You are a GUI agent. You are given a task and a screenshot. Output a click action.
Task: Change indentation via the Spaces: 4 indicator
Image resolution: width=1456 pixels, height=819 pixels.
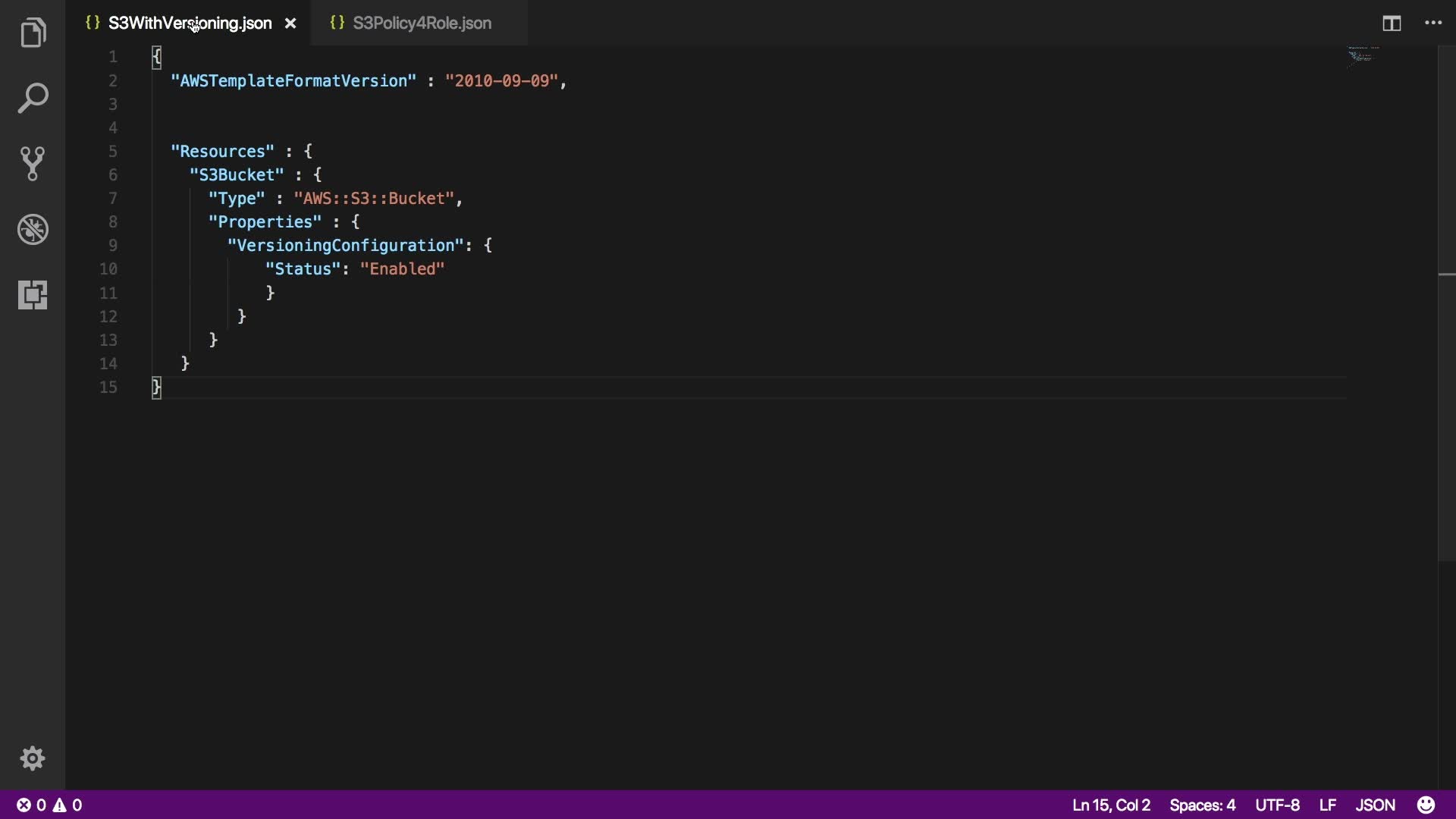[x=1202, y=805]
